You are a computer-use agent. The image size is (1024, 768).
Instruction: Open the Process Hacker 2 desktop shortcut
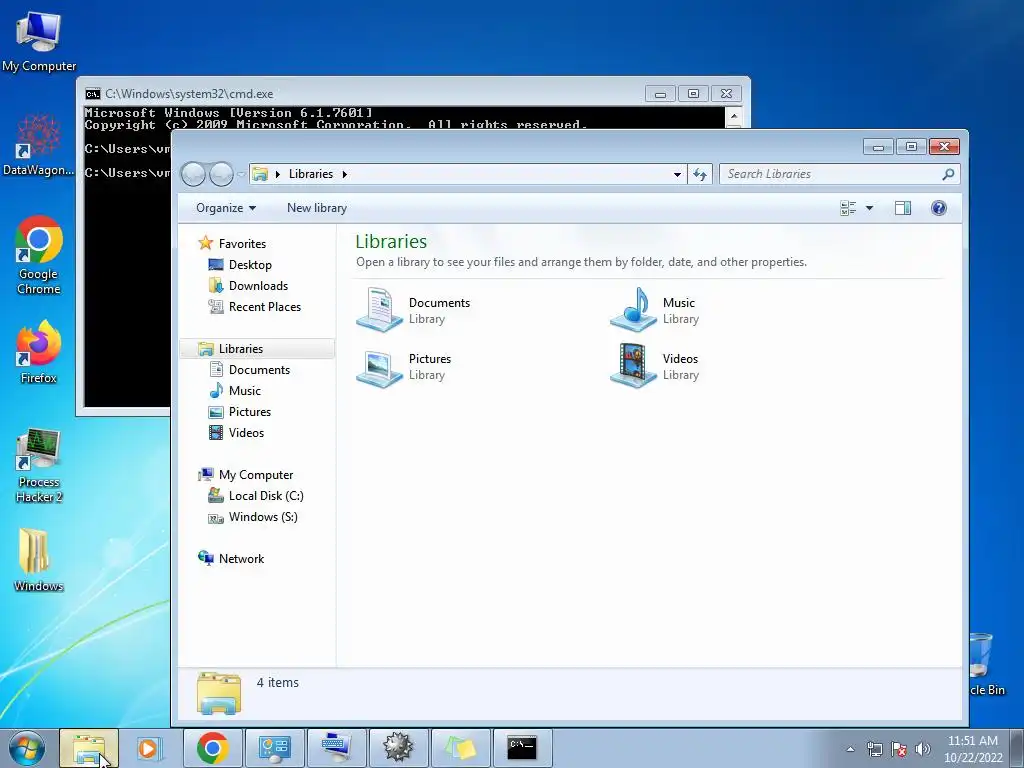click(x=39, y=466)
